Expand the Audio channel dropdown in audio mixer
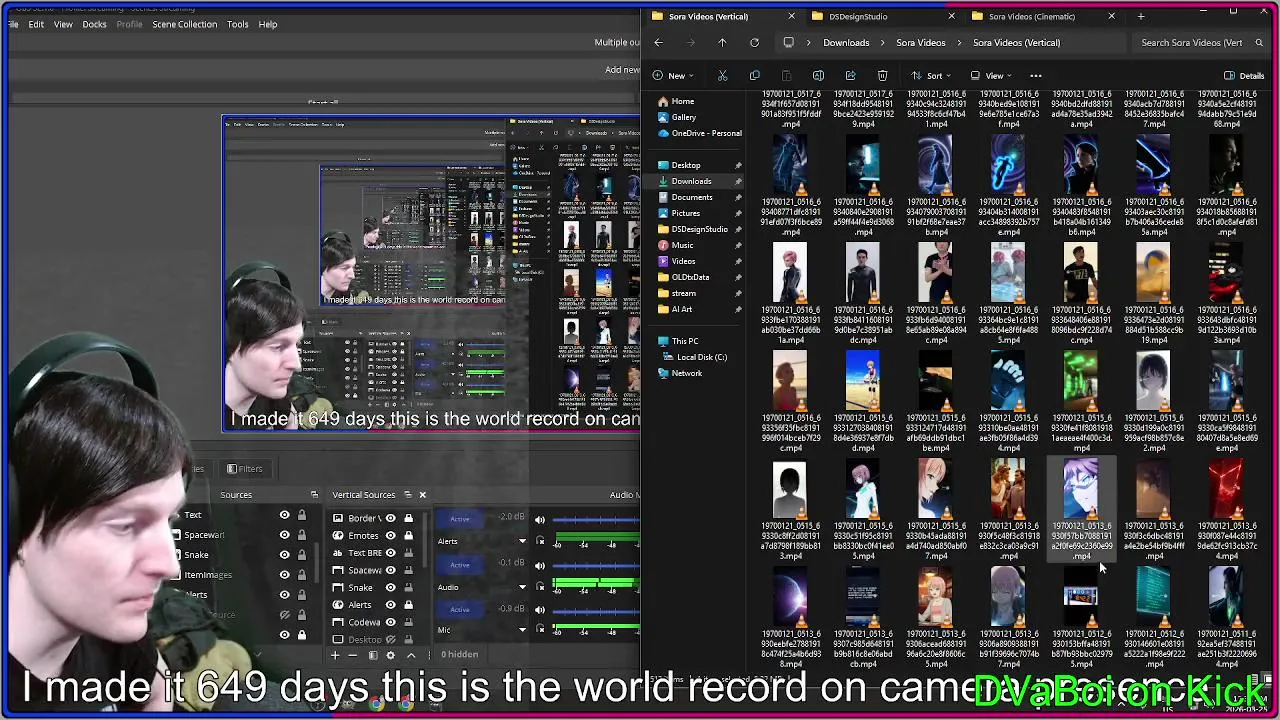The image size is (1280, 720). pyautogui.click(x=522, y=587)
